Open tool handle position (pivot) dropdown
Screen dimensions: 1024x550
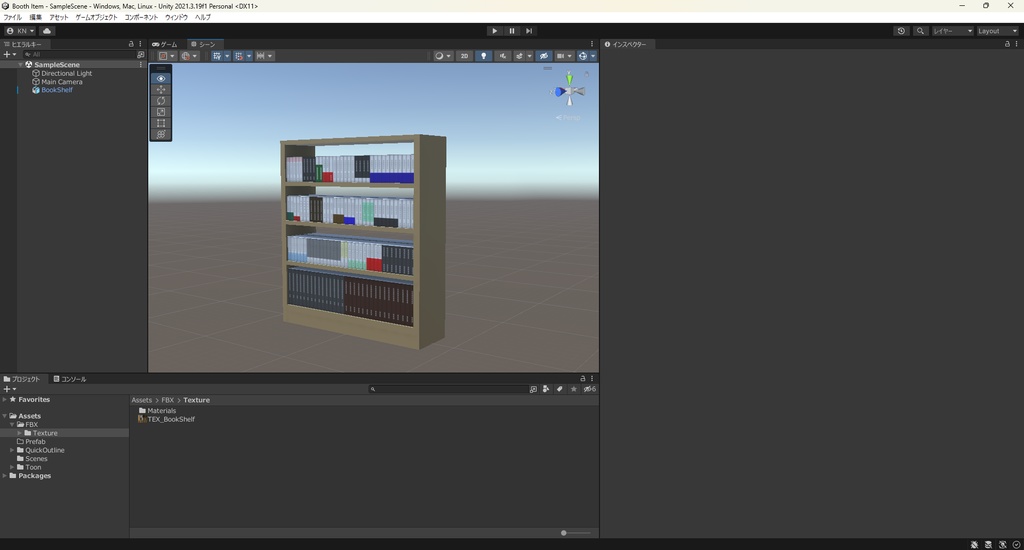pyautogui.click(x=167, y=56)
